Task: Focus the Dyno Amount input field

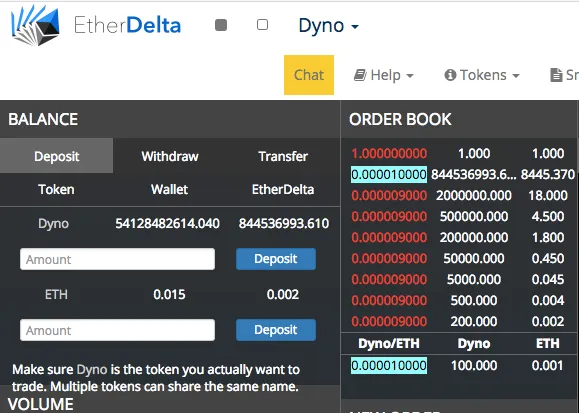Action: coord(117,259)
